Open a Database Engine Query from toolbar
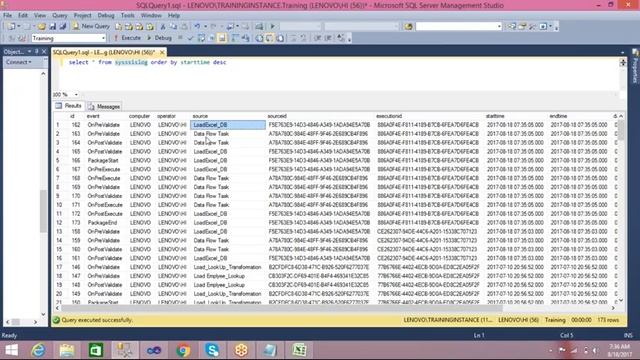The image size is (640, 360). [x=118, y=27]
